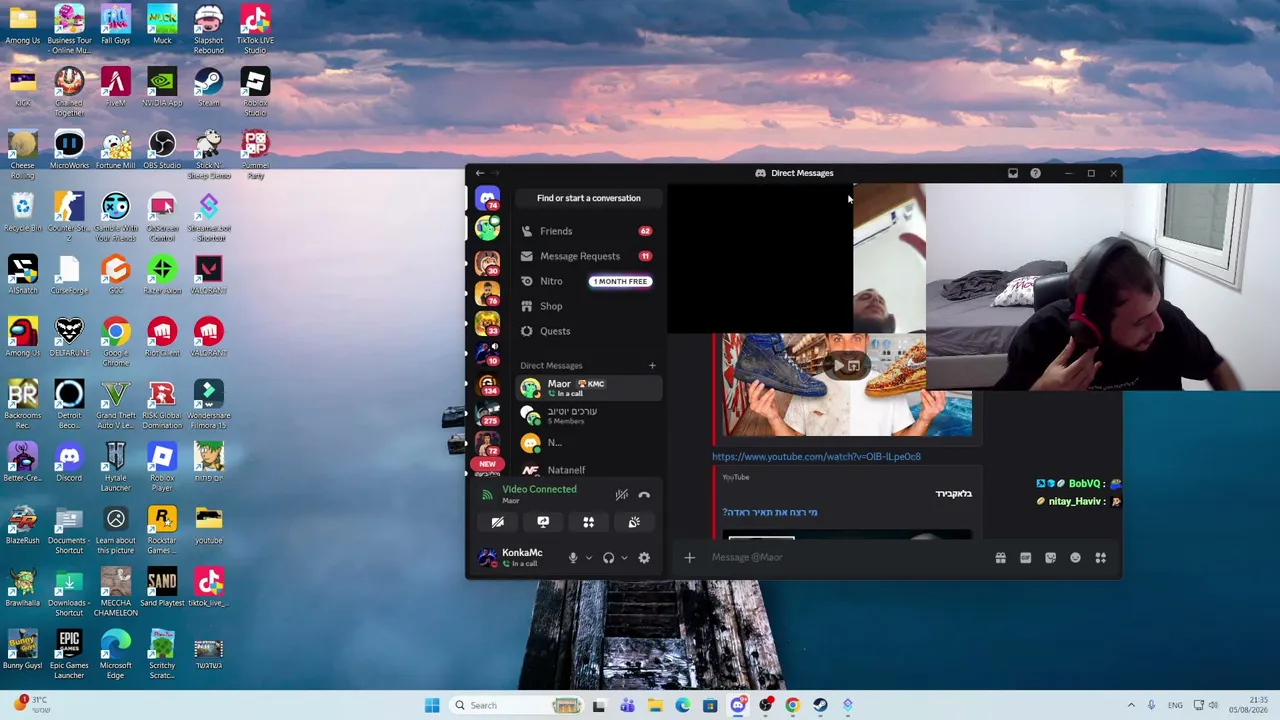
Task: Open the server with 134 notifications
Action: [487, 385]
